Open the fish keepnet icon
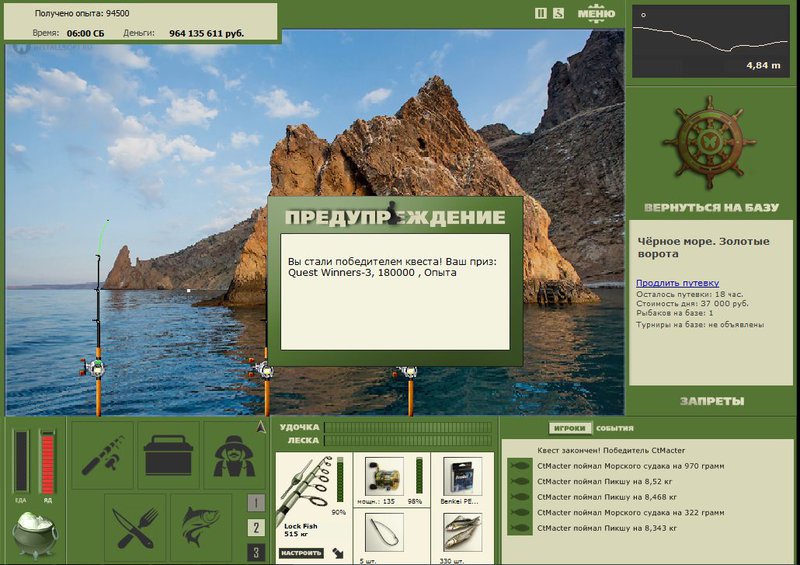800x565 pixels. [x=201, y=528]
